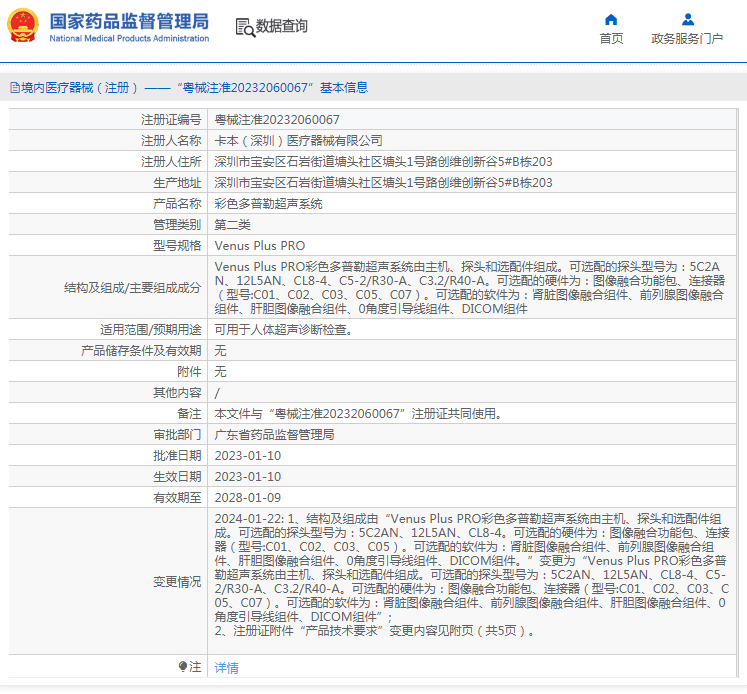This screenshot has width=747, height=694.
Task: Click 国家药品监督管理局 site title
Action: coord(129,21)
